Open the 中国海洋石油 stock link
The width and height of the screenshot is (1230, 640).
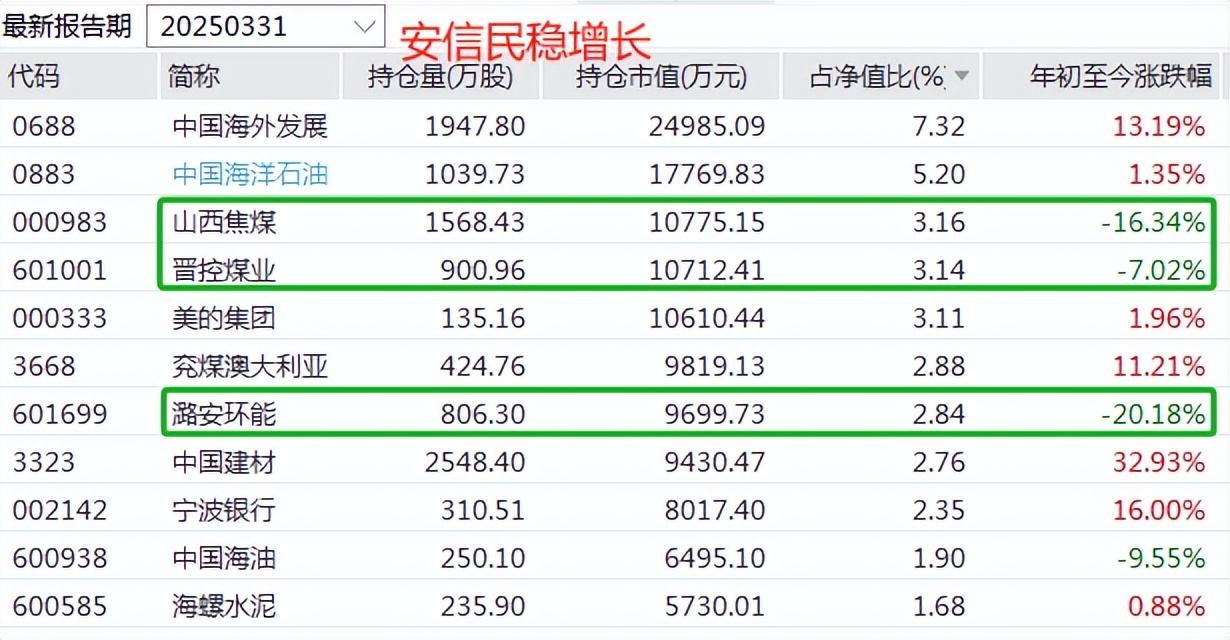point(250,174)
